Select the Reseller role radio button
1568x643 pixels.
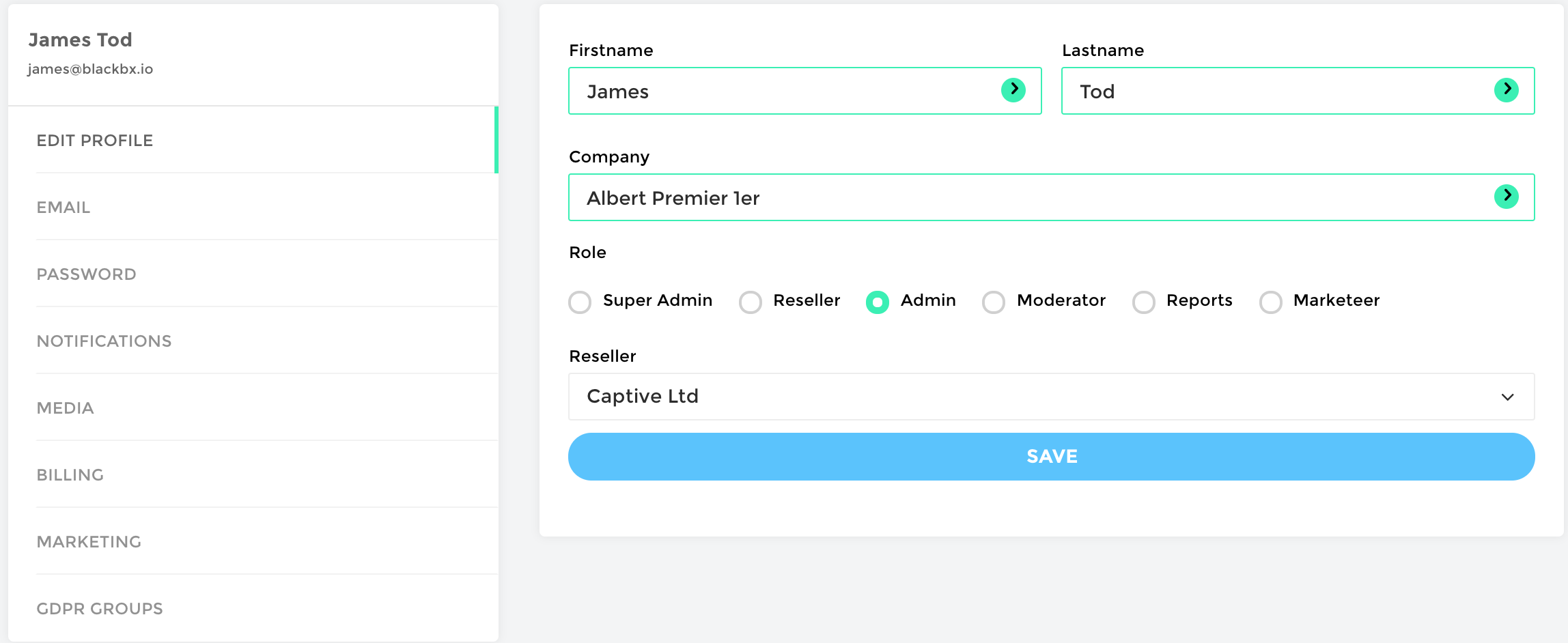(751, 302)
